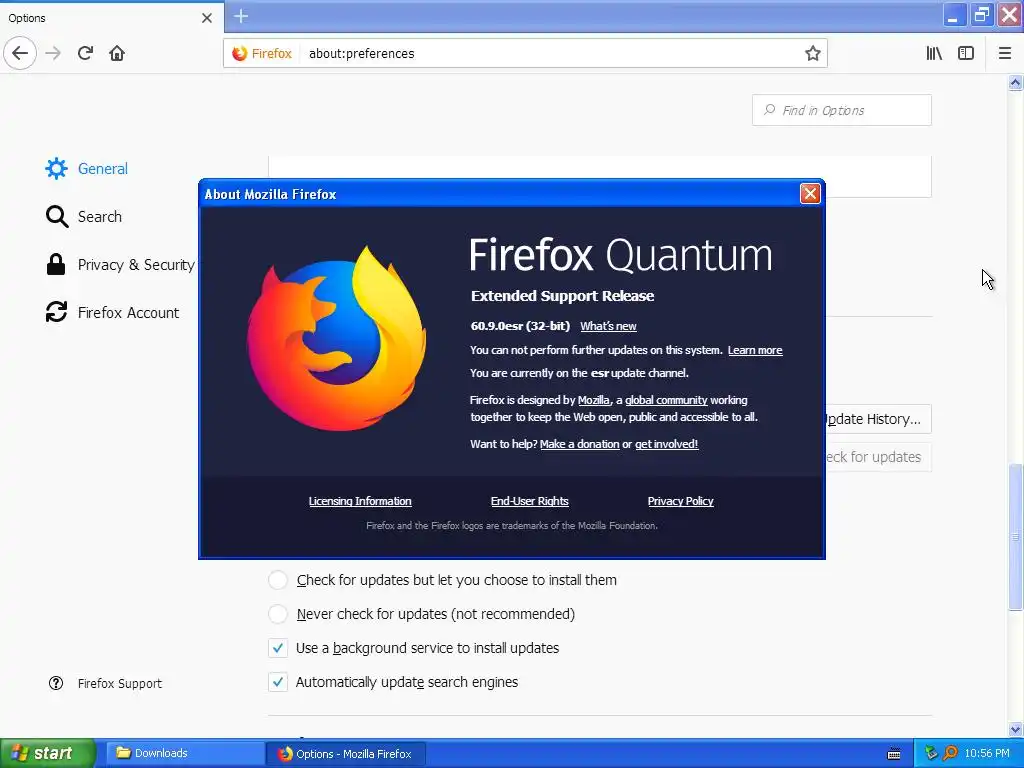Open the What's new link
The height and width of the screenshot is (768, 1024).
(608, 326)
